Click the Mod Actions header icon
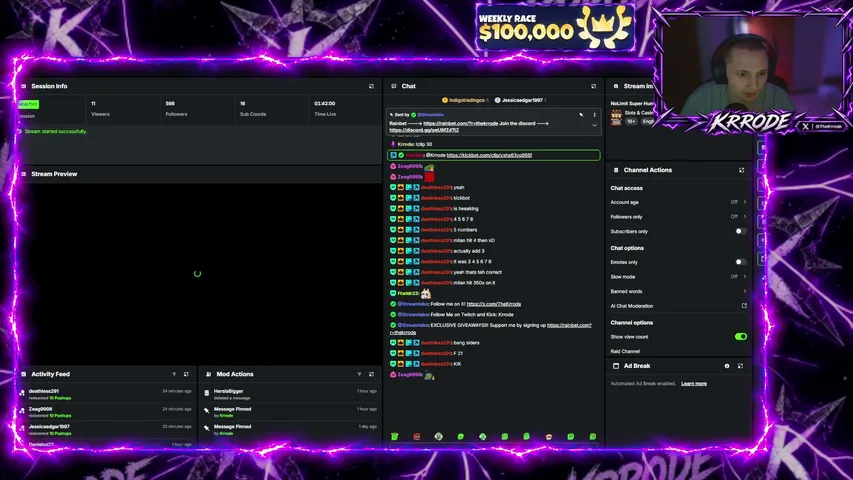Viewport: 853px width, 480px height. click(x=208, y=374)
